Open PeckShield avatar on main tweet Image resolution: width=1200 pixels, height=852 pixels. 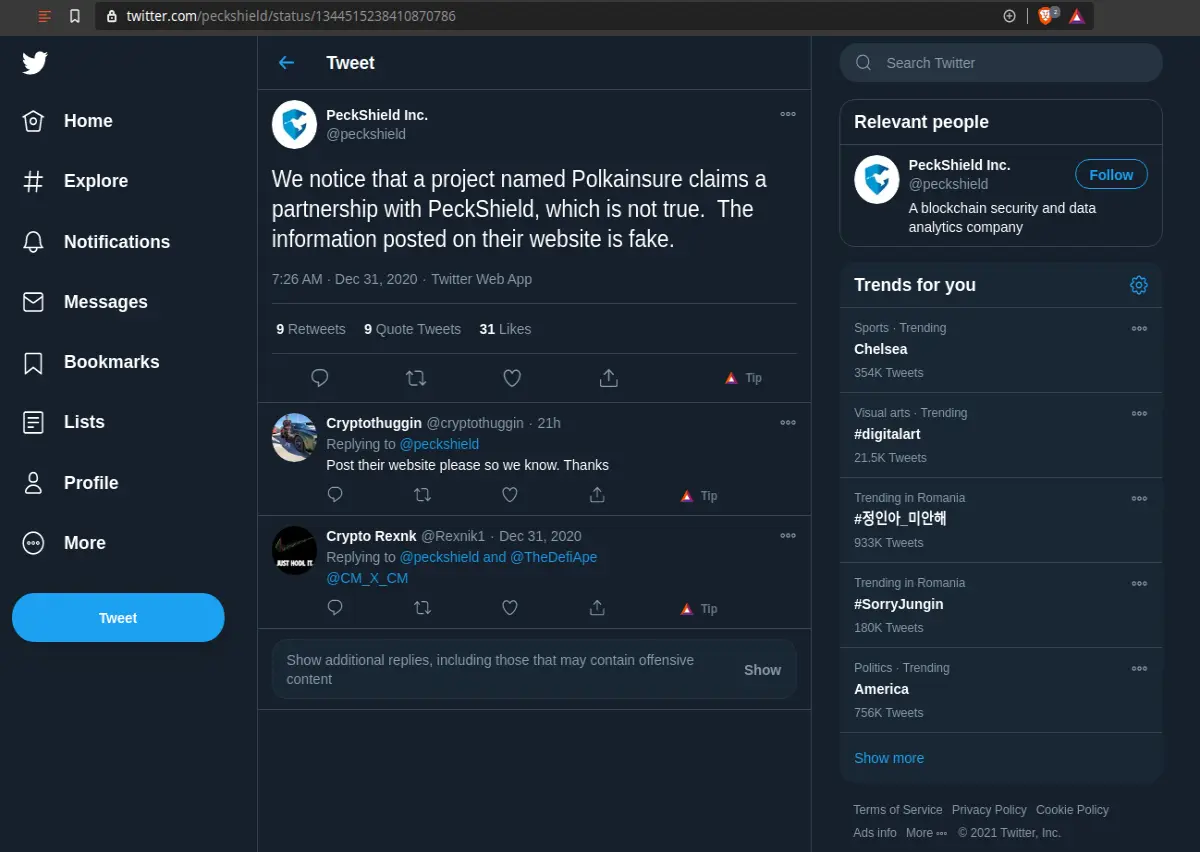click(295, 124)
